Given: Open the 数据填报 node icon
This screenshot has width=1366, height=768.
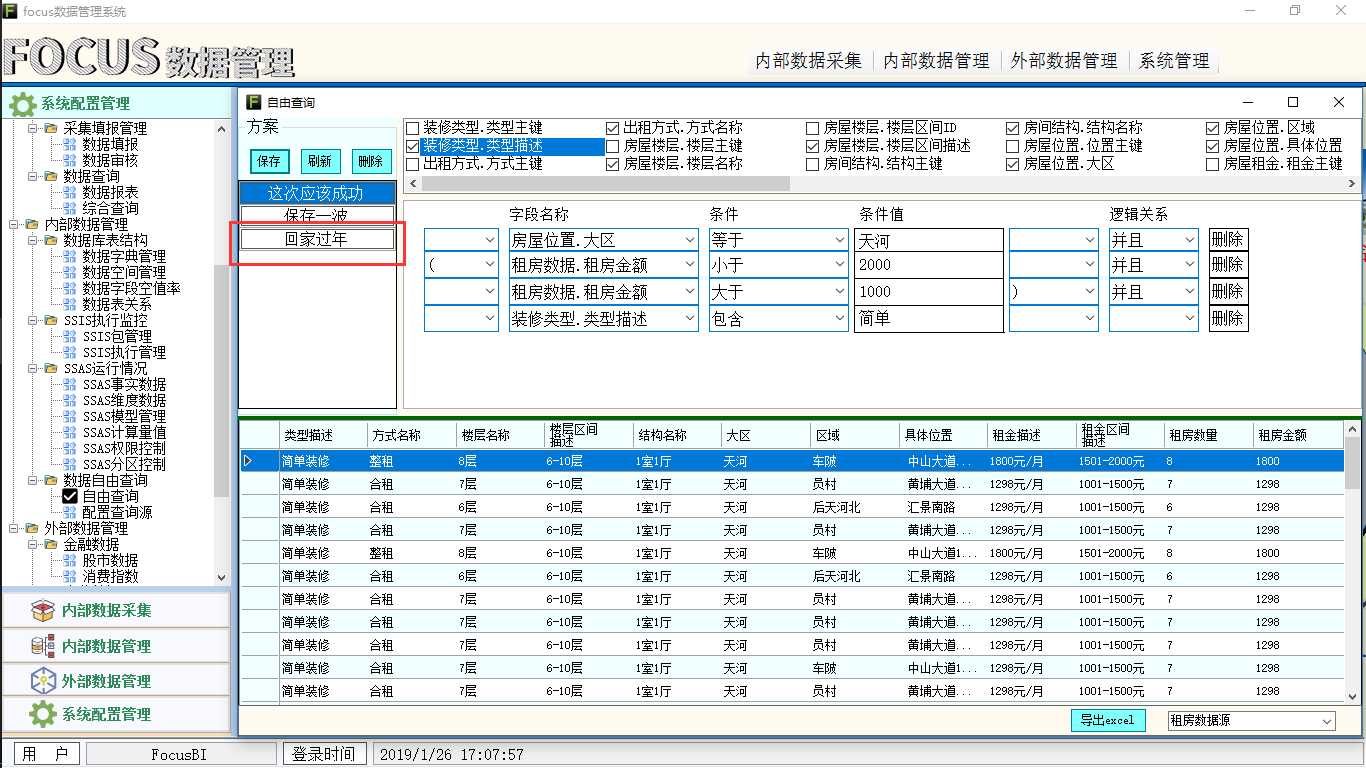Looking at the screenshot, I should (69, 144).
